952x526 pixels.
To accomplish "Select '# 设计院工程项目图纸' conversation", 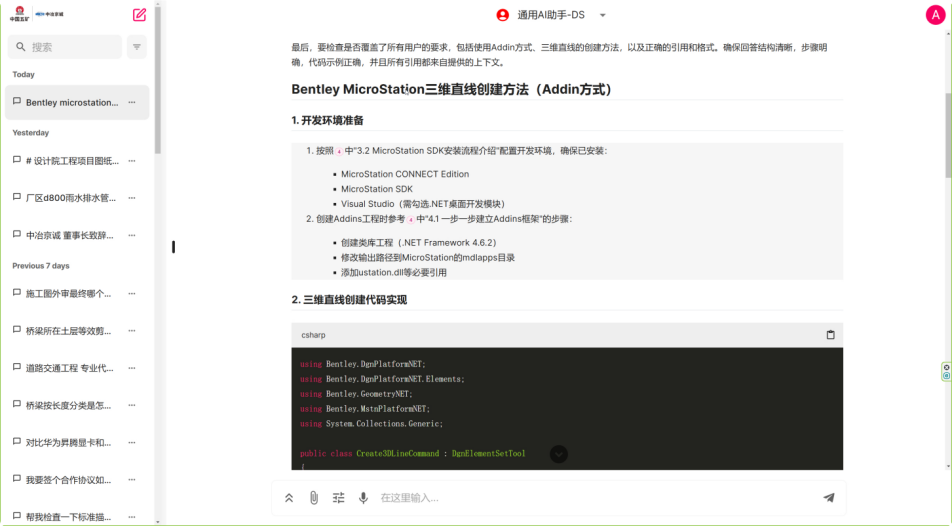I will tap(70, 160).
